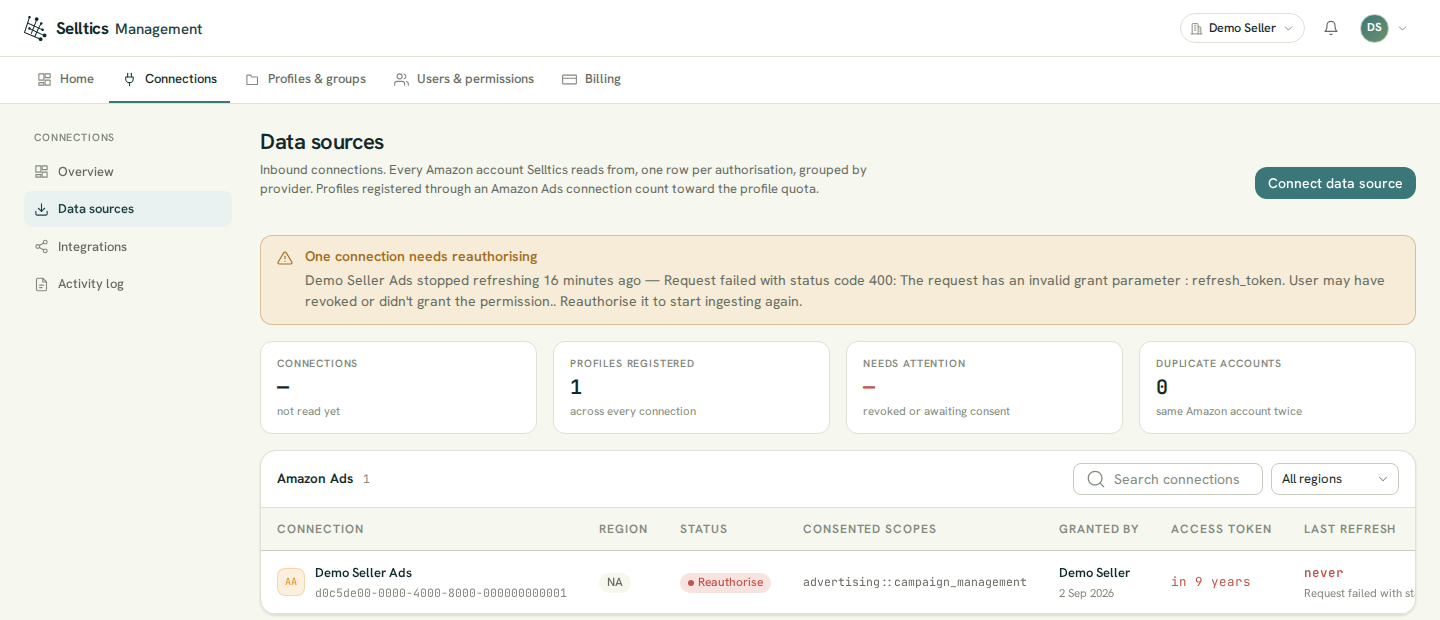Click the Profiles & groups folder icon
This screenshot has height=620, width=1440.
point(252,79)
